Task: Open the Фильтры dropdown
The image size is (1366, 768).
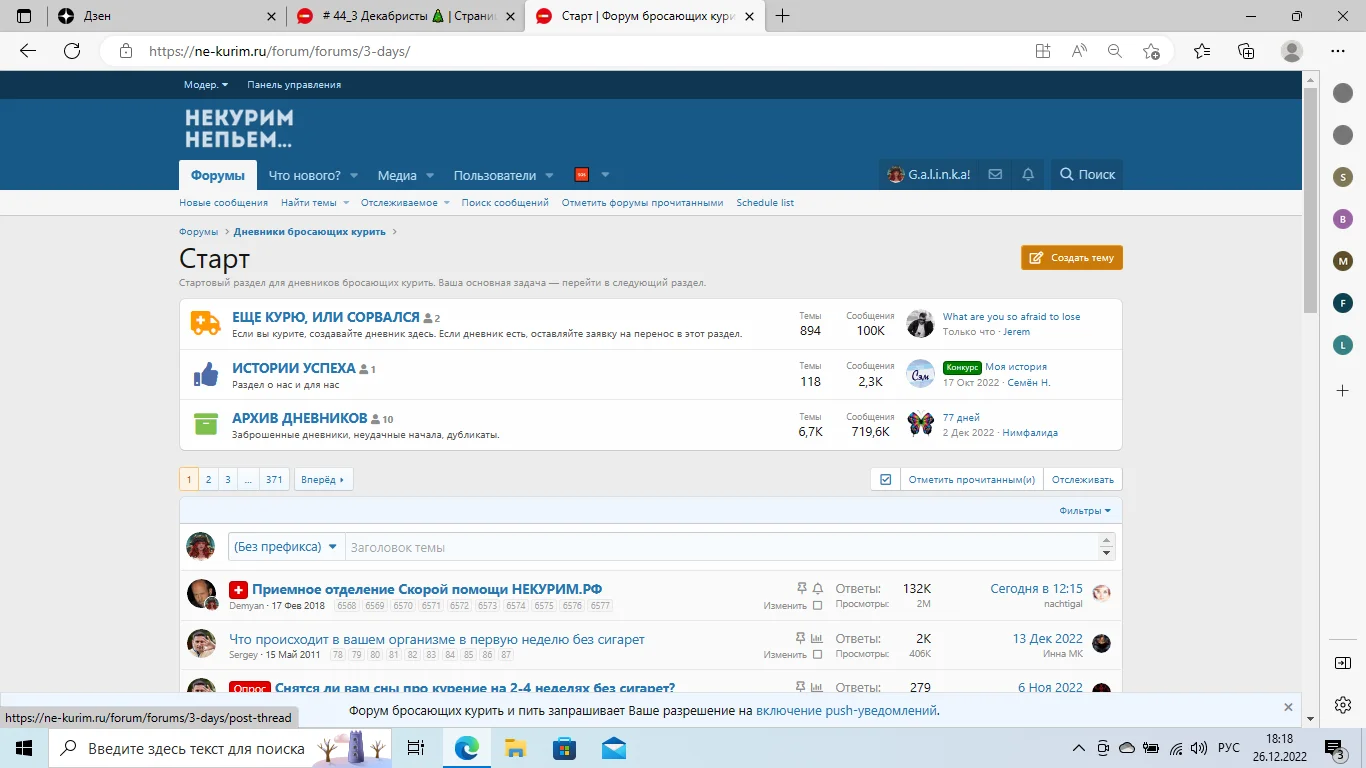Action: click(x=1085, y=511)
